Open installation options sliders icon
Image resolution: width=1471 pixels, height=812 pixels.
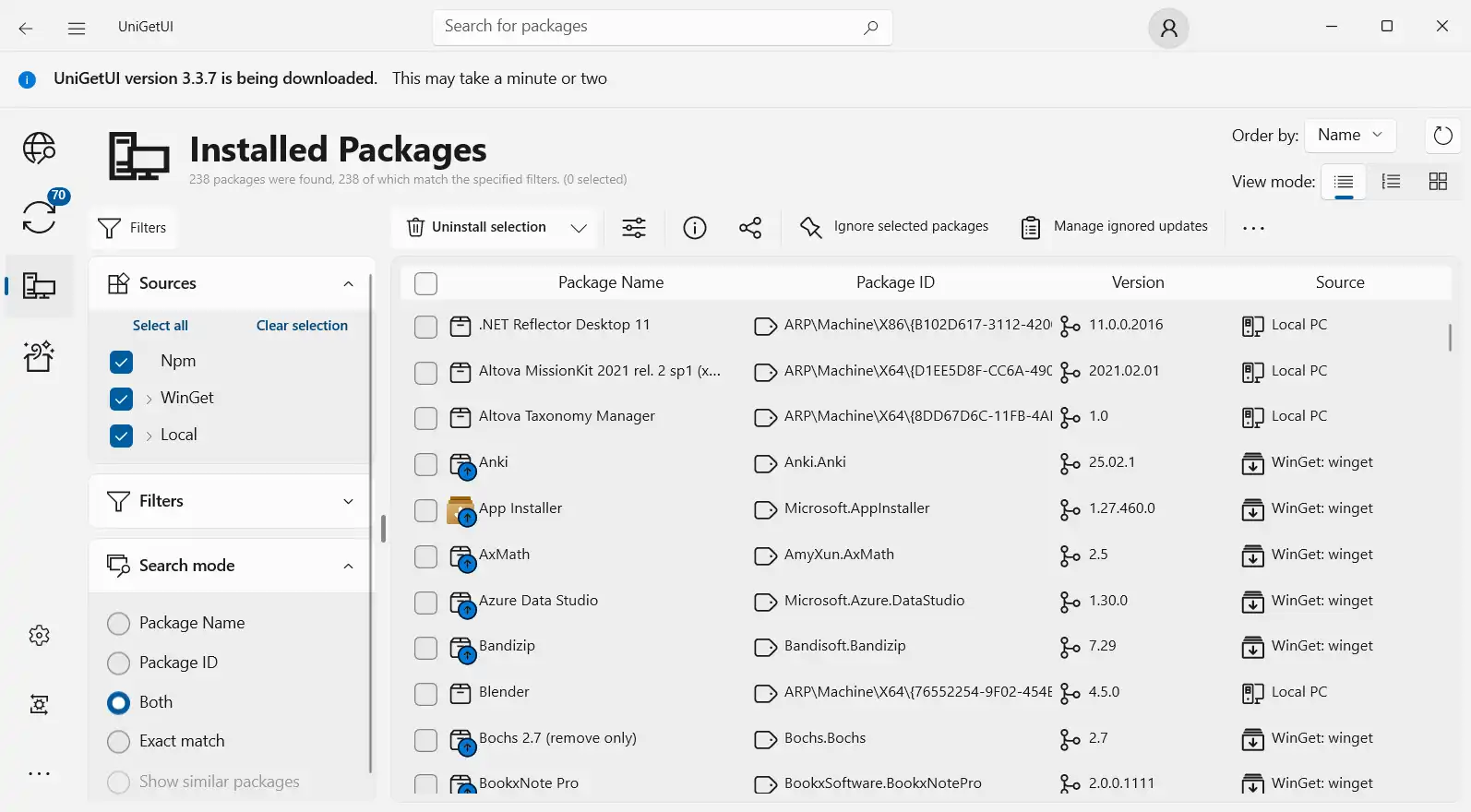[634, 228]
